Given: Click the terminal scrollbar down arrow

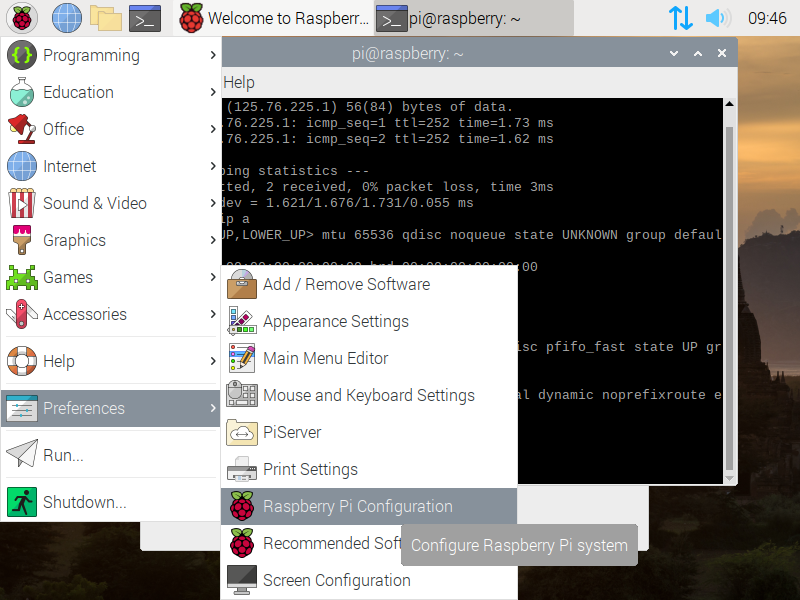Looking at the screenshot, I should coord(729,478).
